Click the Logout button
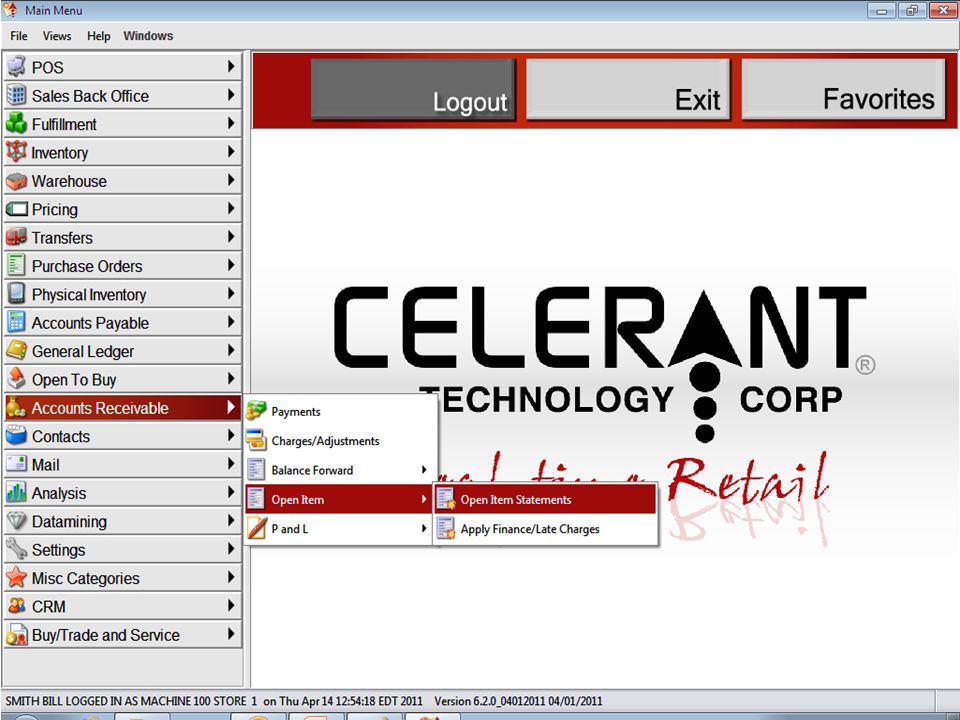 click(x=413, y=89)
